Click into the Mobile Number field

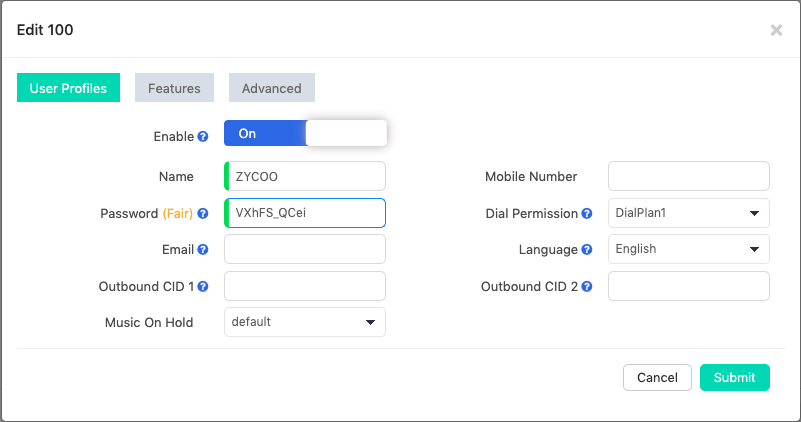click(688, 176)
